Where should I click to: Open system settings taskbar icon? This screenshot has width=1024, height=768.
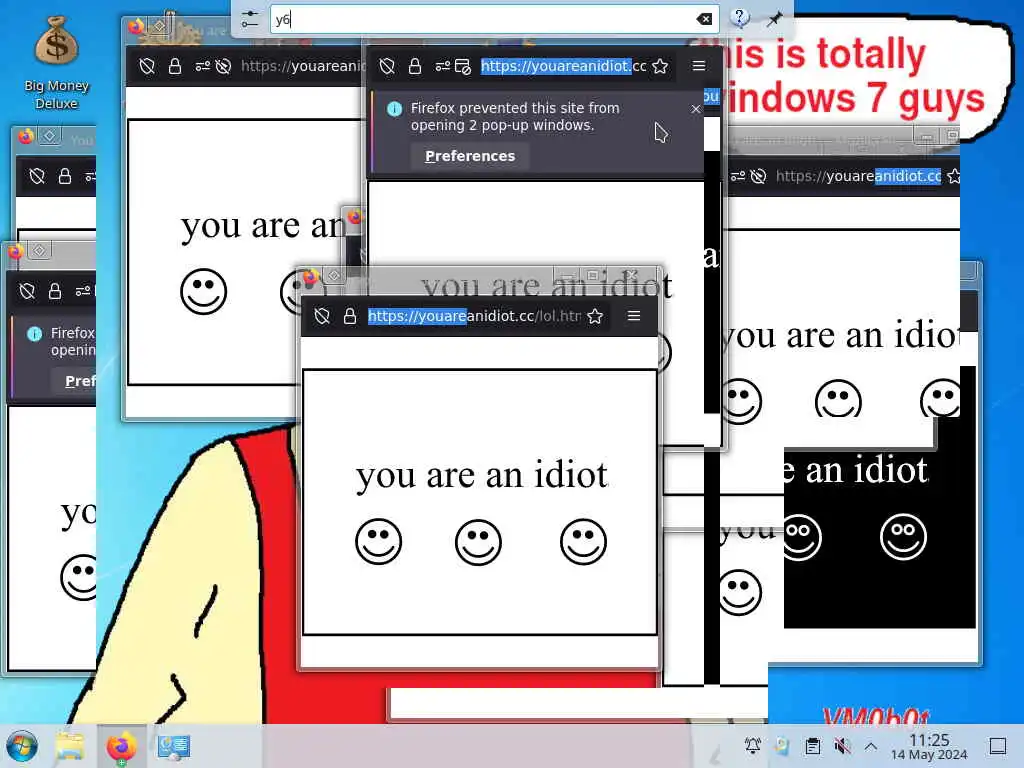[x=174, y=746]
